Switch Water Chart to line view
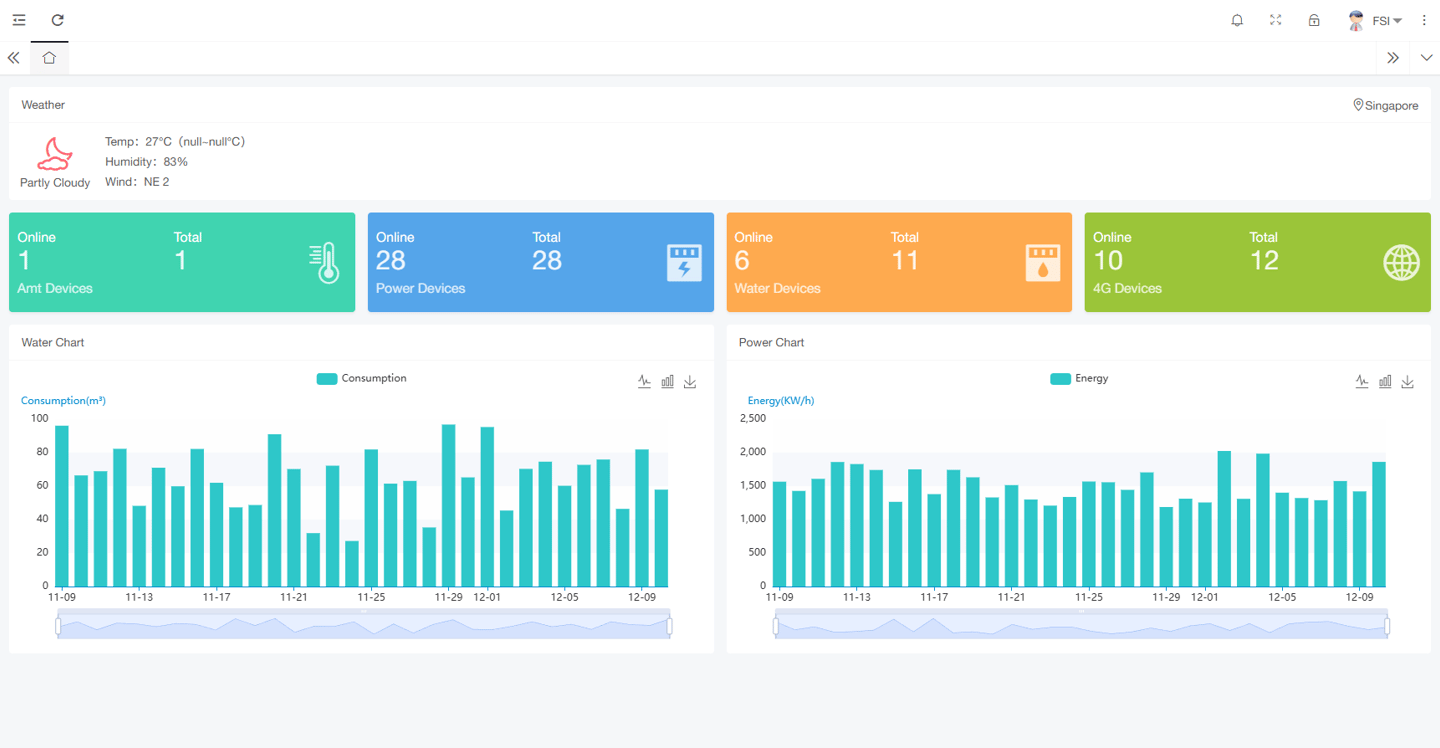The height and width of the screenshot is (748, 1440). coord(644,381)
